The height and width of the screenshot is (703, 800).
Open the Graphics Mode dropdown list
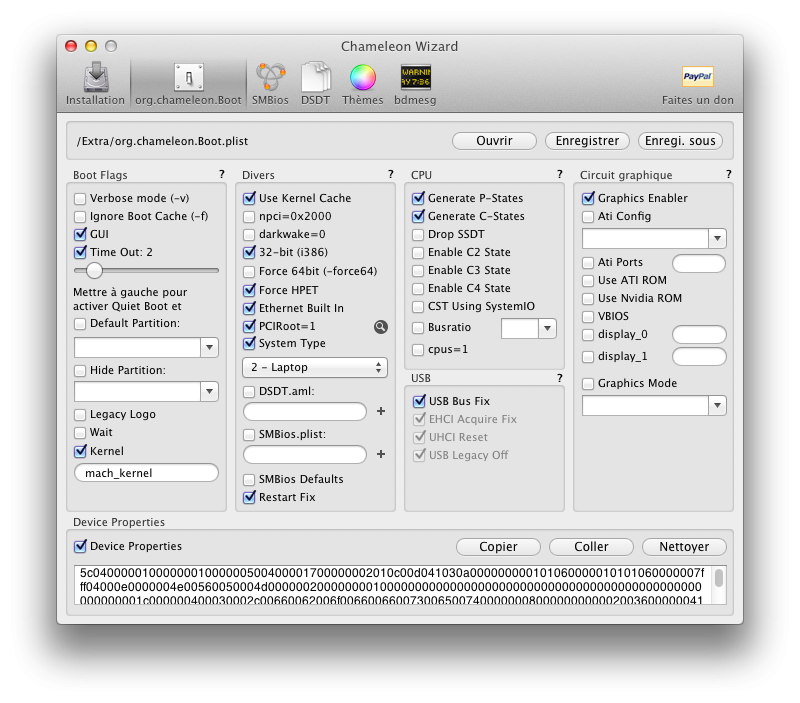click(x=717, y=405)
